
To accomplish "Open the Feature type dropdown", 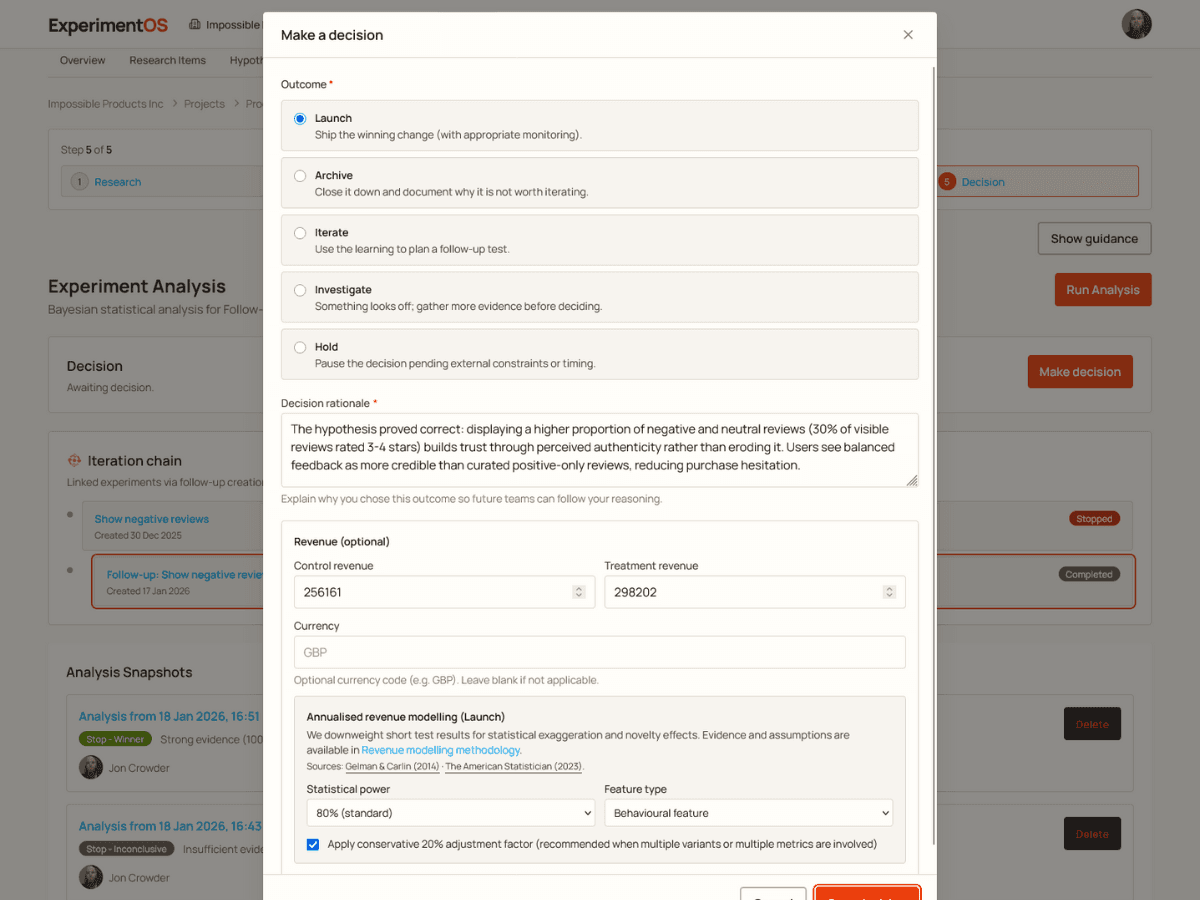I will tap(748, 812).
